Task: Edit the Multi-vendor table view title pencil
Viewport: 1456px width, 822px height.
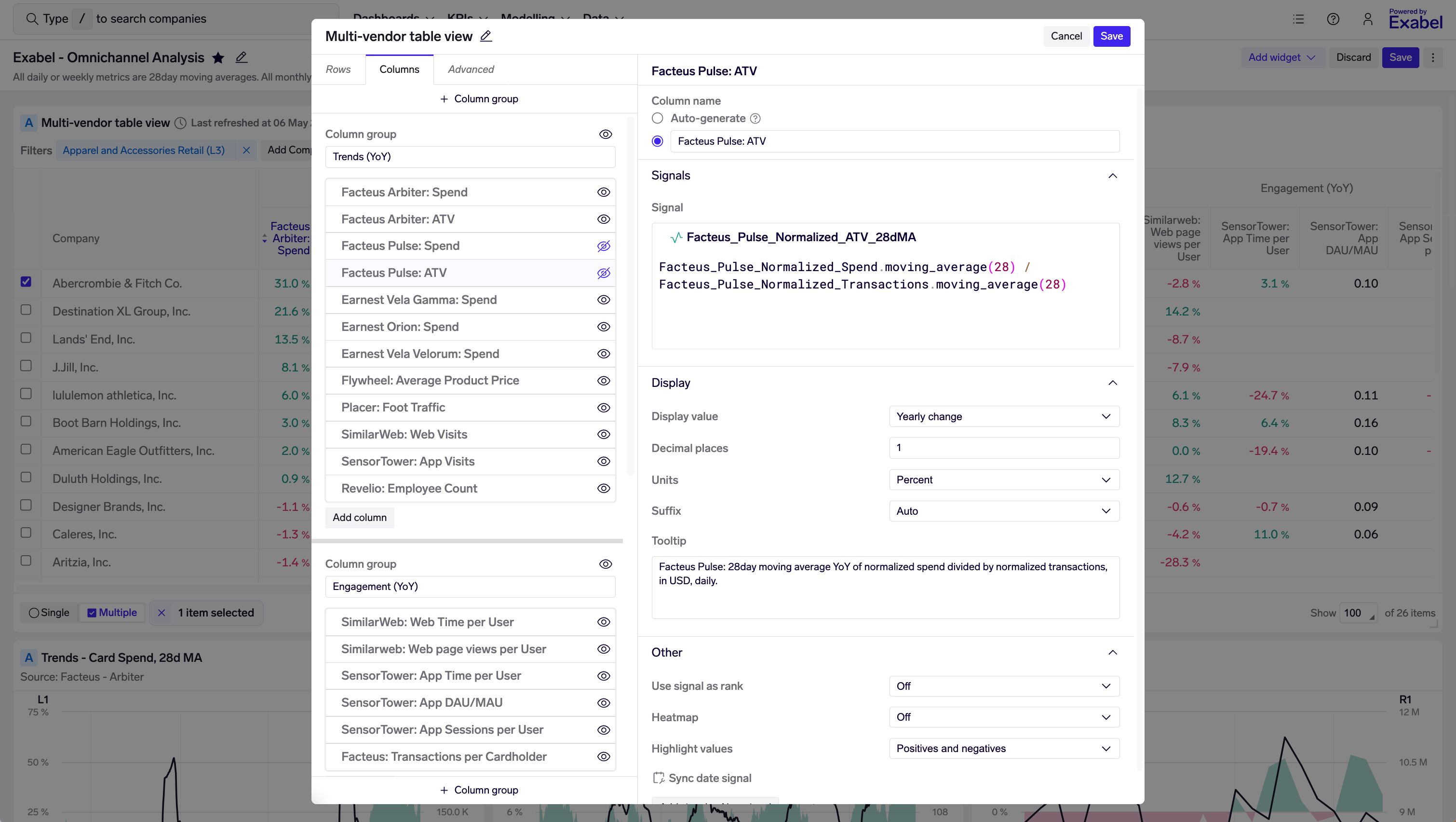Action: 485,36
